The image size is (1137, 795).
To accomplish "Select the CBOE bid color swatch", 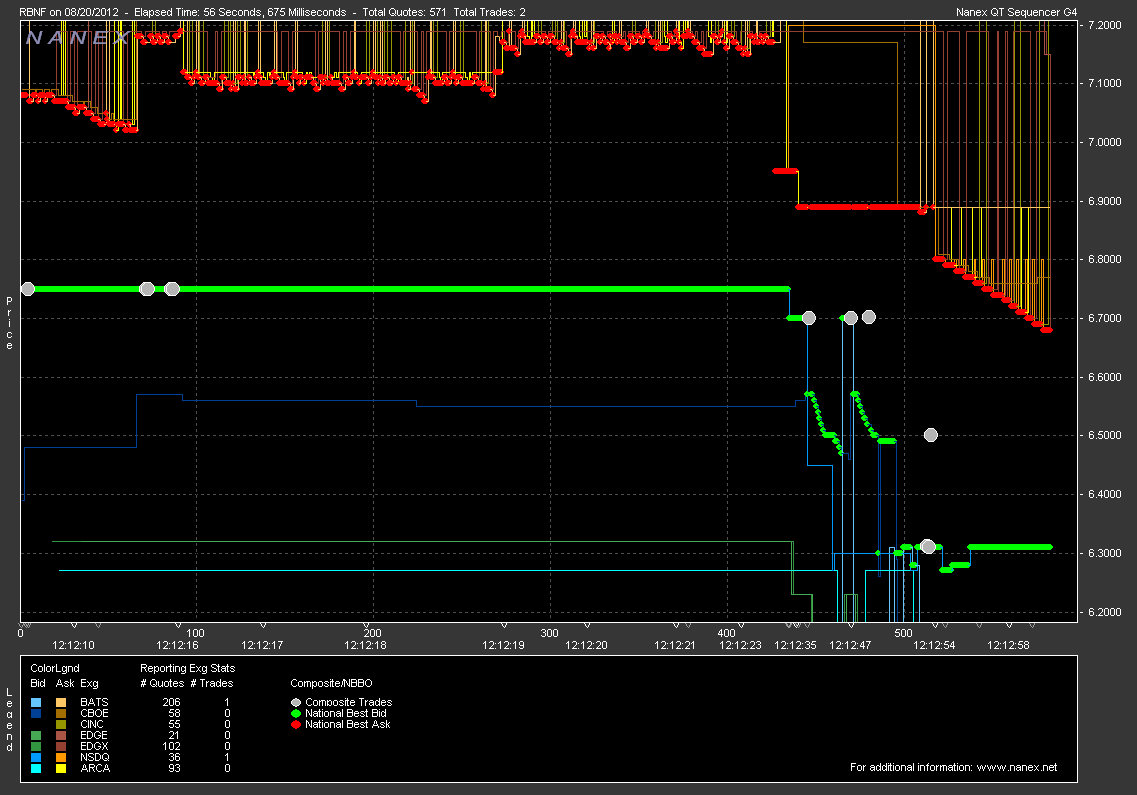I will pyautogui.click(x=36, y=713).
